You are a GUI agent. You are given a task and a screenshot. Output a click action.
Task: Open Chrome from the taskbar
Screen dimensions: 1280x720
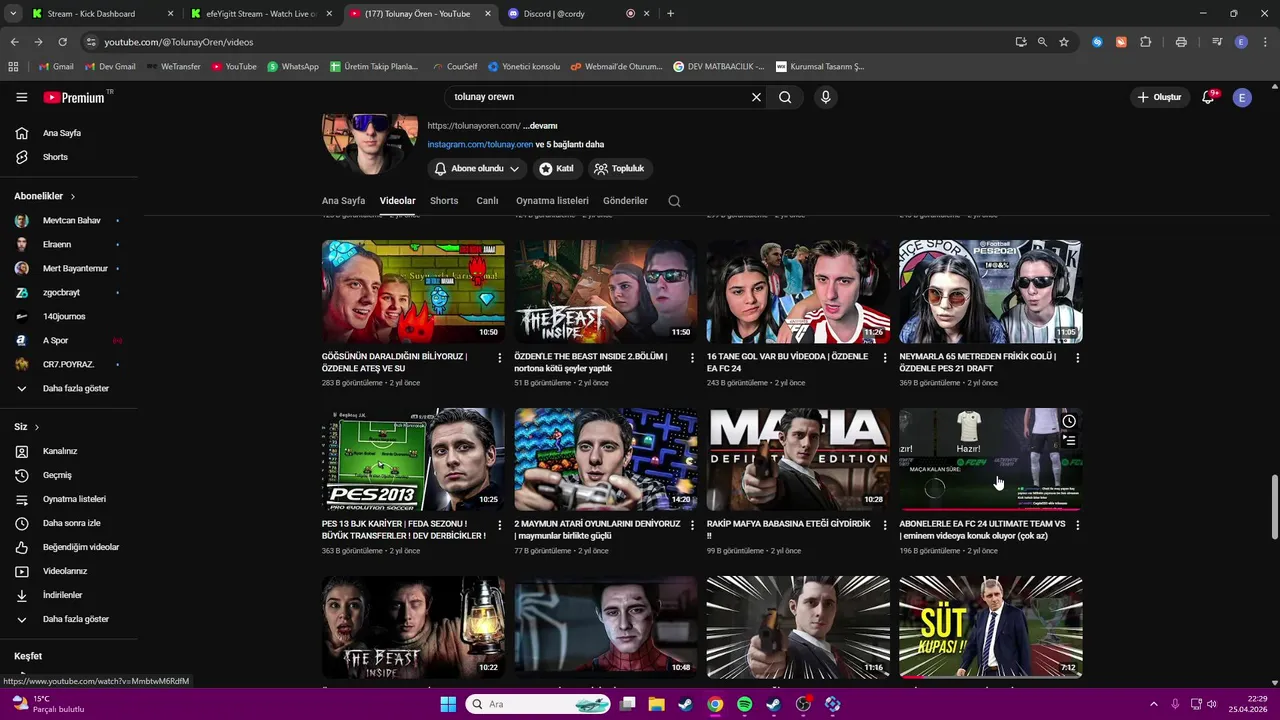click(x=715, y=704)
